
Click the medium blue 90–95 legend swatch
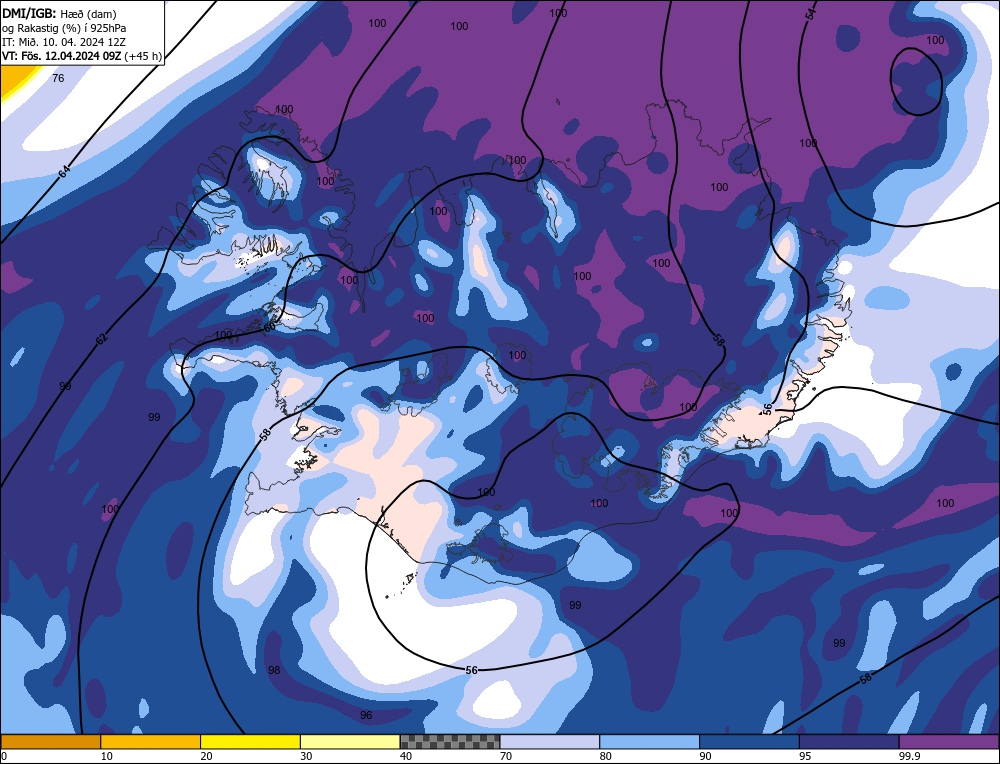[749, 742]
